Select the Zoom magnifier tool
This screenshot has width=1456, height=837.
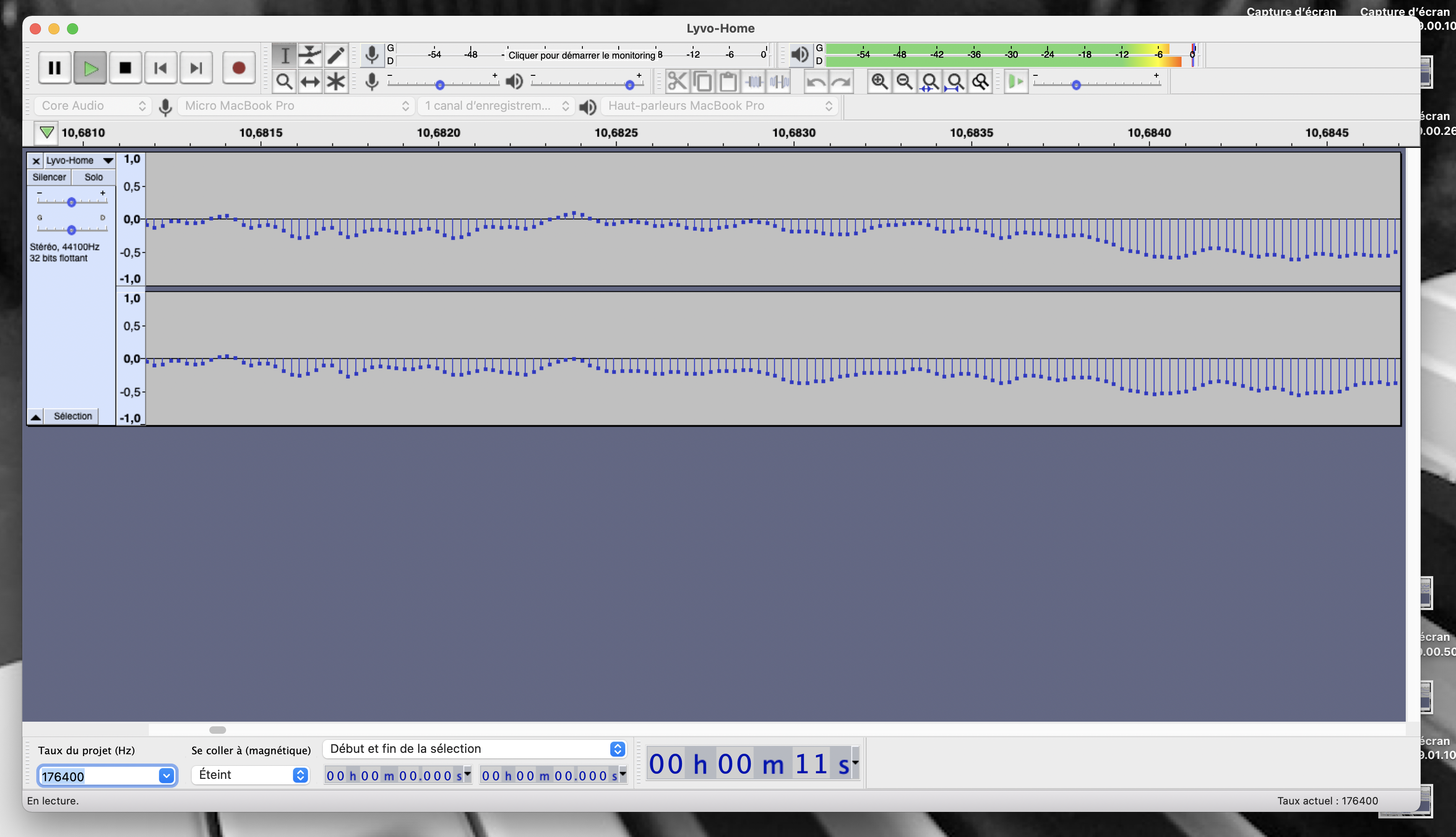pyautogui.click(x=284, y=82)
